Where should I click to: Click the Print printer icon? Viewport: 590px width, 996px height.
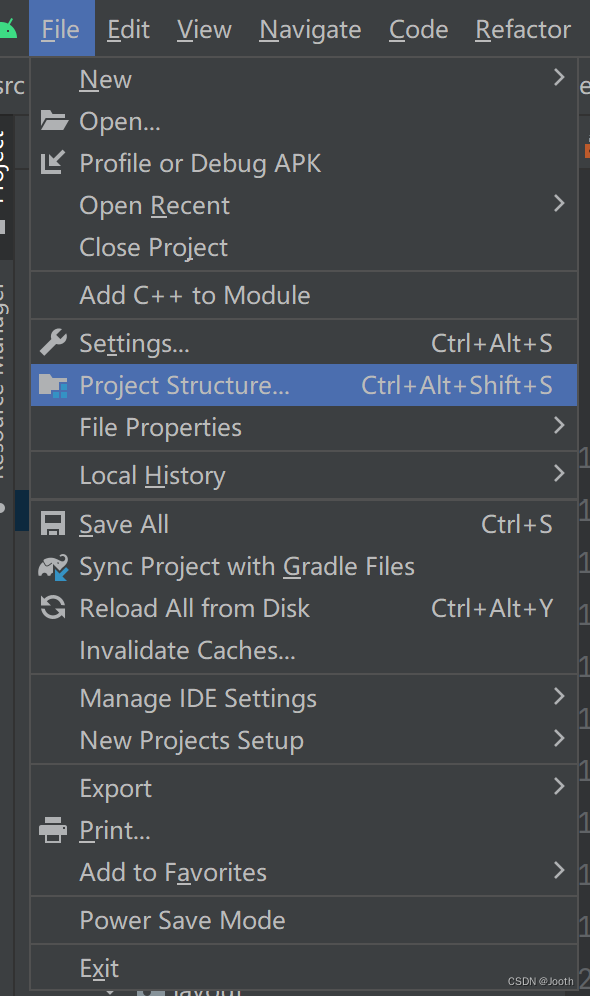[x=52, y=830]
